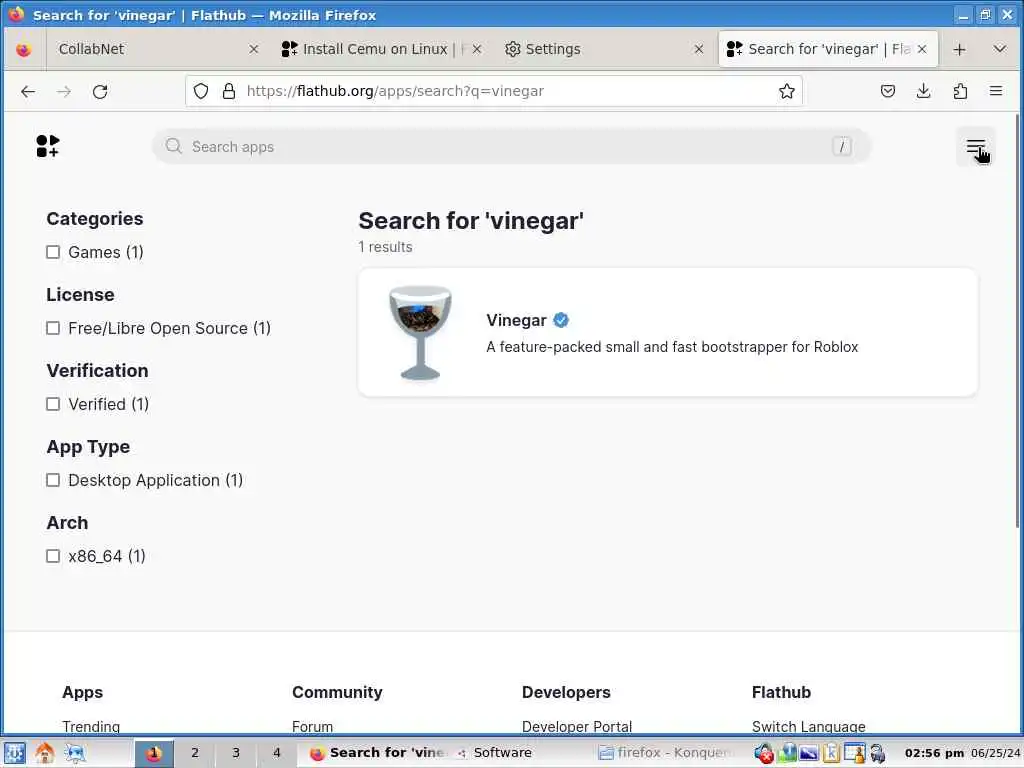The width and height of the screenshot is (1024, 768).
Task: Check the Games category filter
Action: (x=53, y=252)
